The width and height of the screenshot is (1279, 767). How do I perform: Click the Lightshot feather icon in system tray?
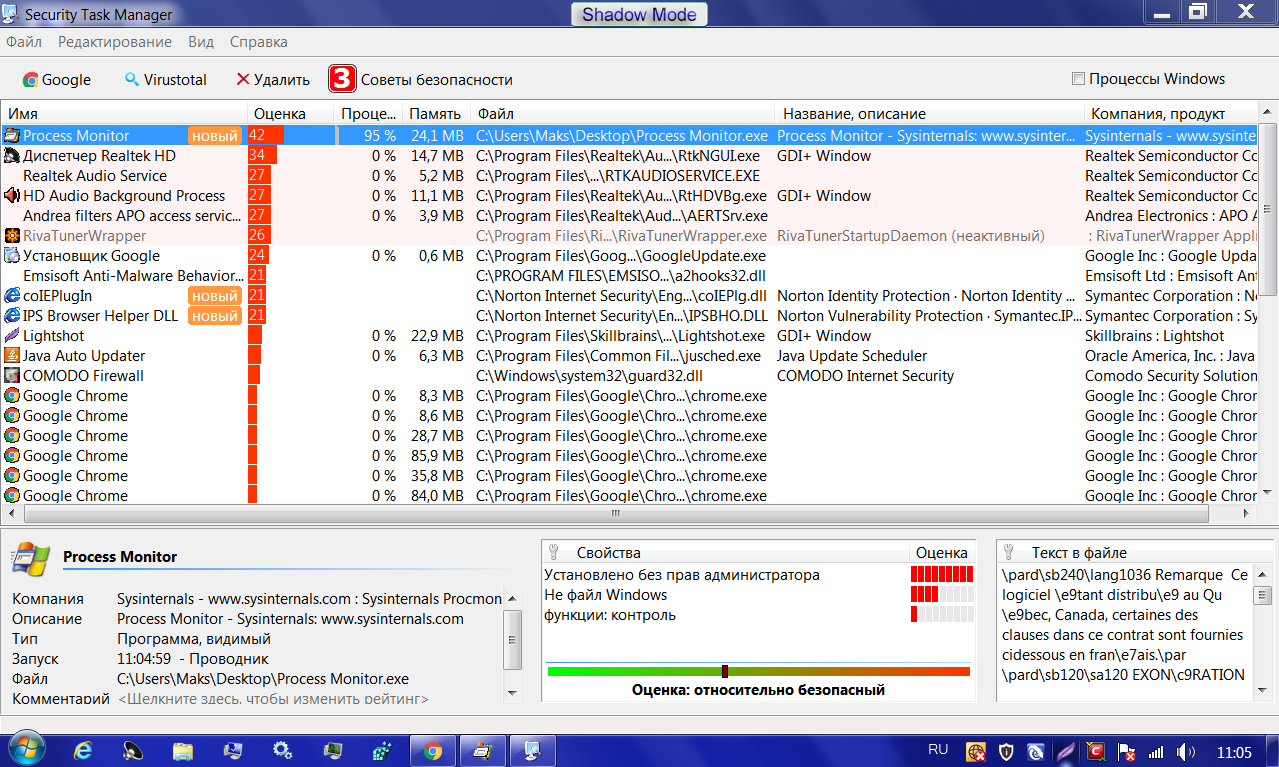point(1067,751)
